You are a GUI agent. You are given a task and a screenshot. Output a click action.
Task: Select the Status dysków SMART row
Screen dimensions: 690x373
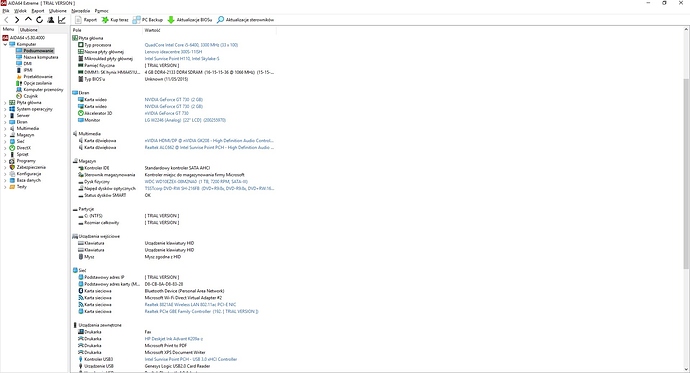tap(174, 195)
